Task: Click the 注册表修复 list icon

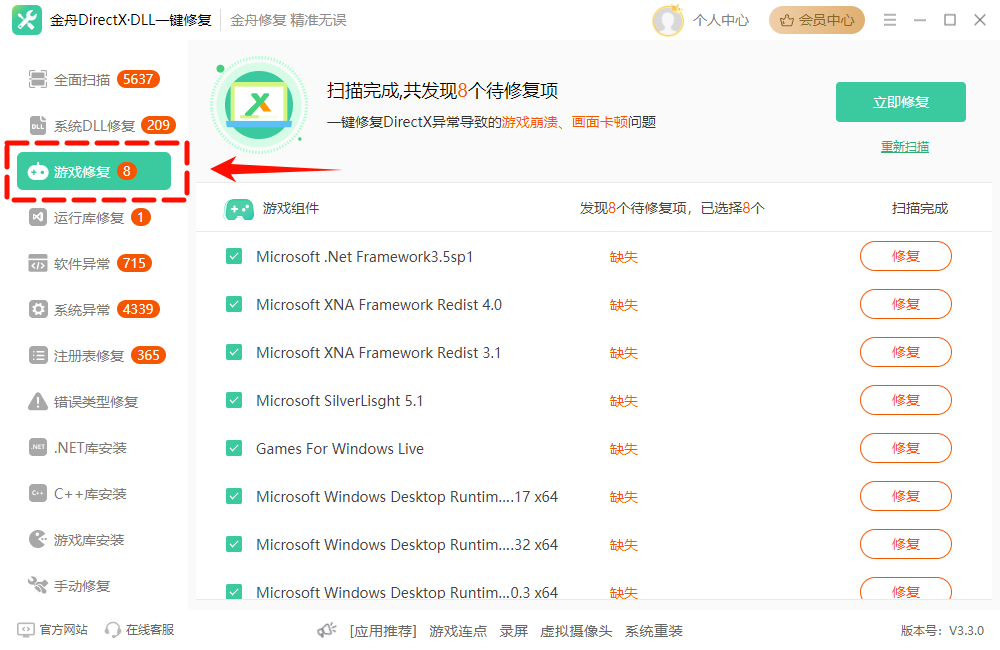Action: [x=38, y=355]
